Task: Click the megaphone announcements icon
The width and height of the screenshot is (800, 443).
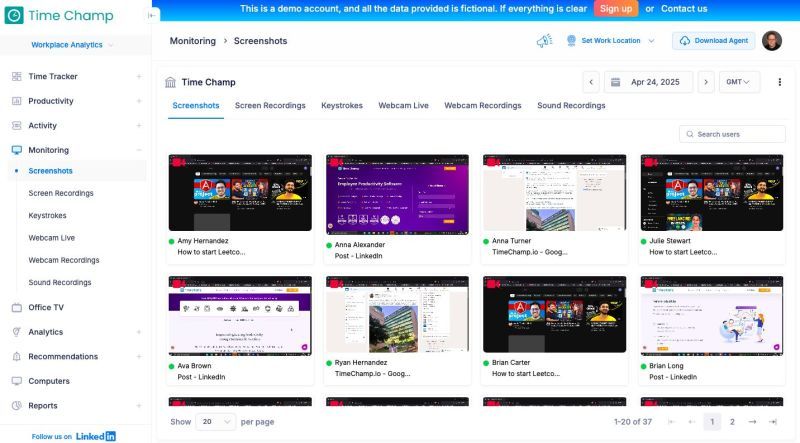Action: (544, 41)
